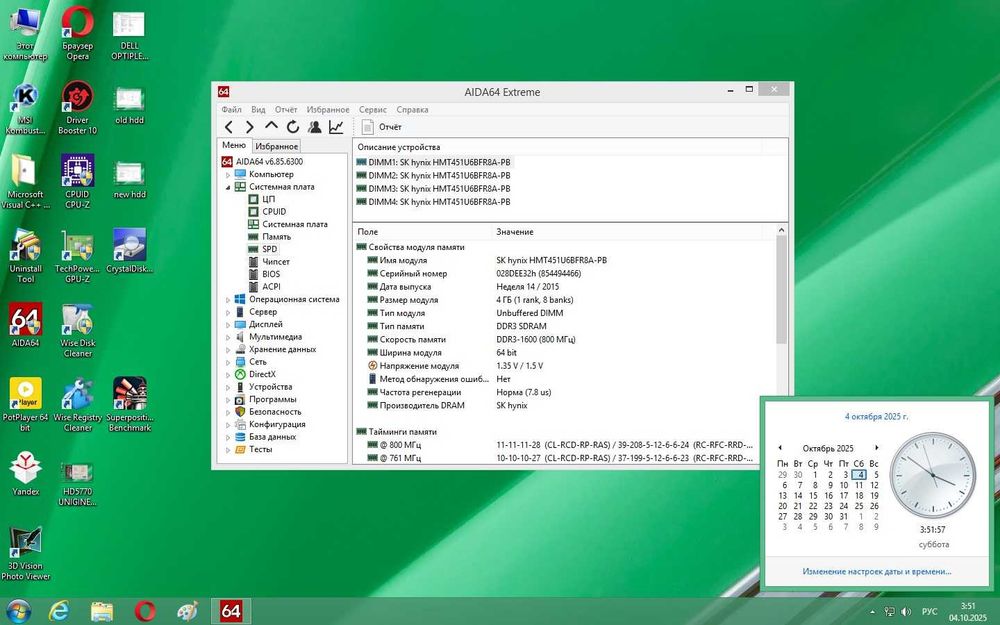
Task: Click the Отчёт toolbar button
Action: pos(381,127)
